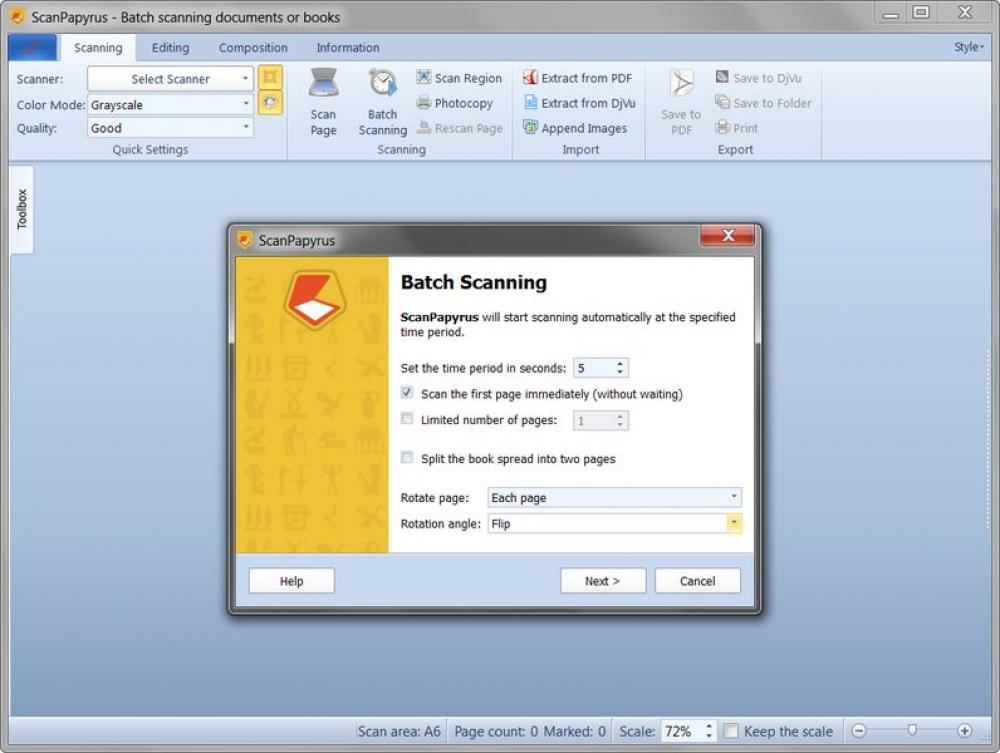Open the Composition tab
Screen dimensions: 1000x753
tap(253, 48)
